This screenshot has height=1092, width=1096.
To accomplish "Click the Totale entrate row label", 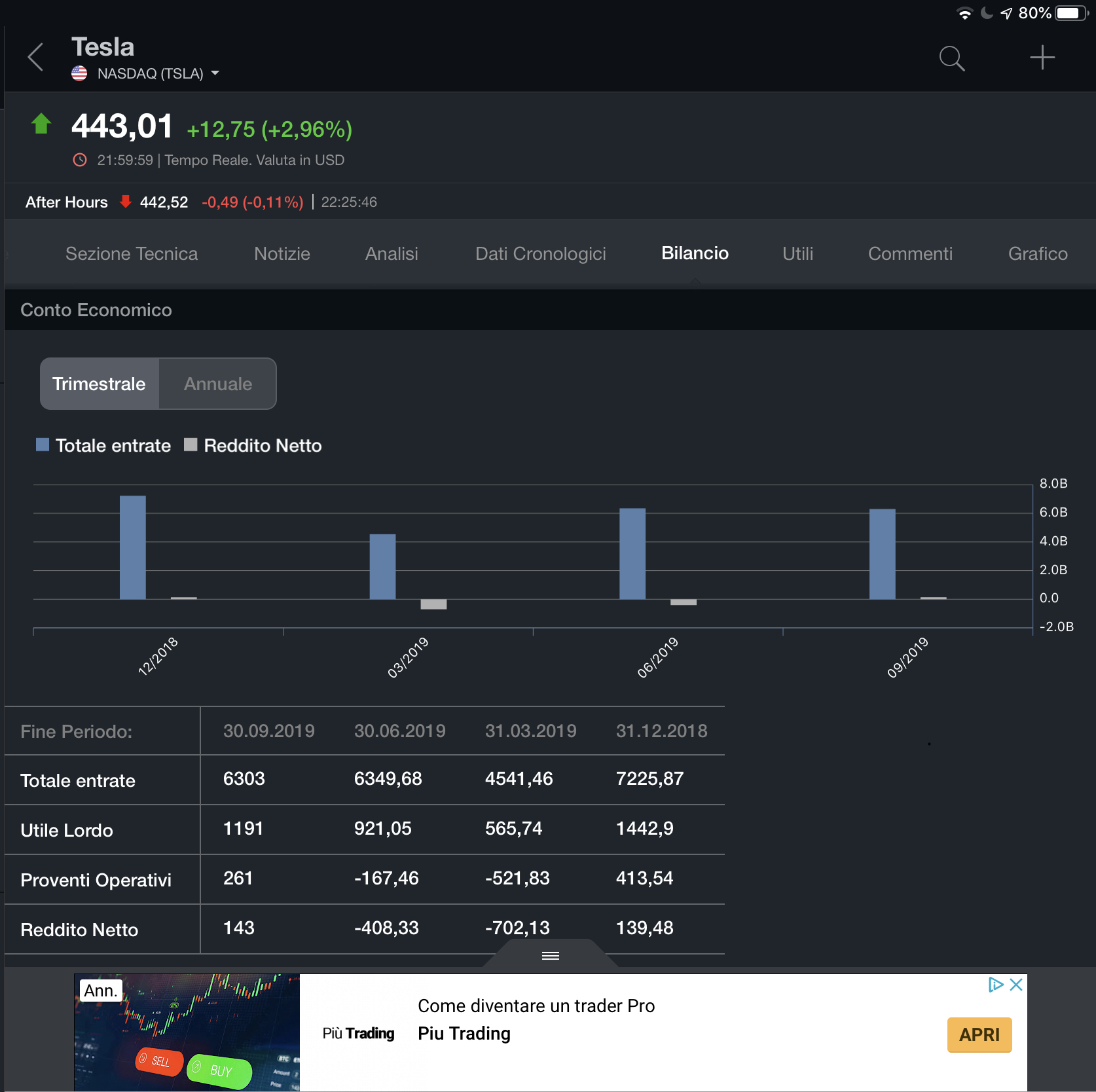I will pyautogui.click(x=78, y=780).
